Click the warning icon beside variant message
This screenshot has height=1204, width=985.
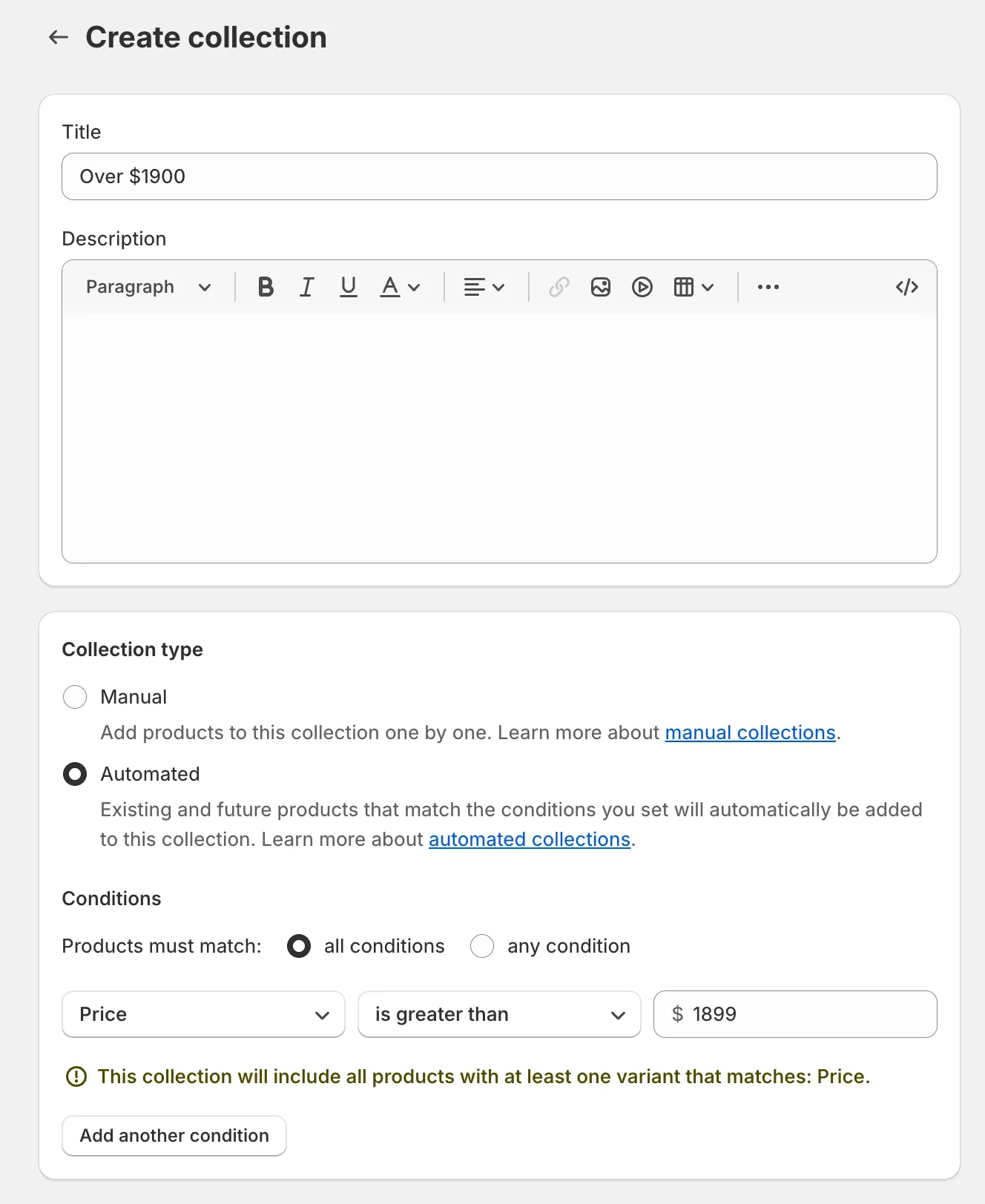pyautogui.click(x=76, y=1076)
